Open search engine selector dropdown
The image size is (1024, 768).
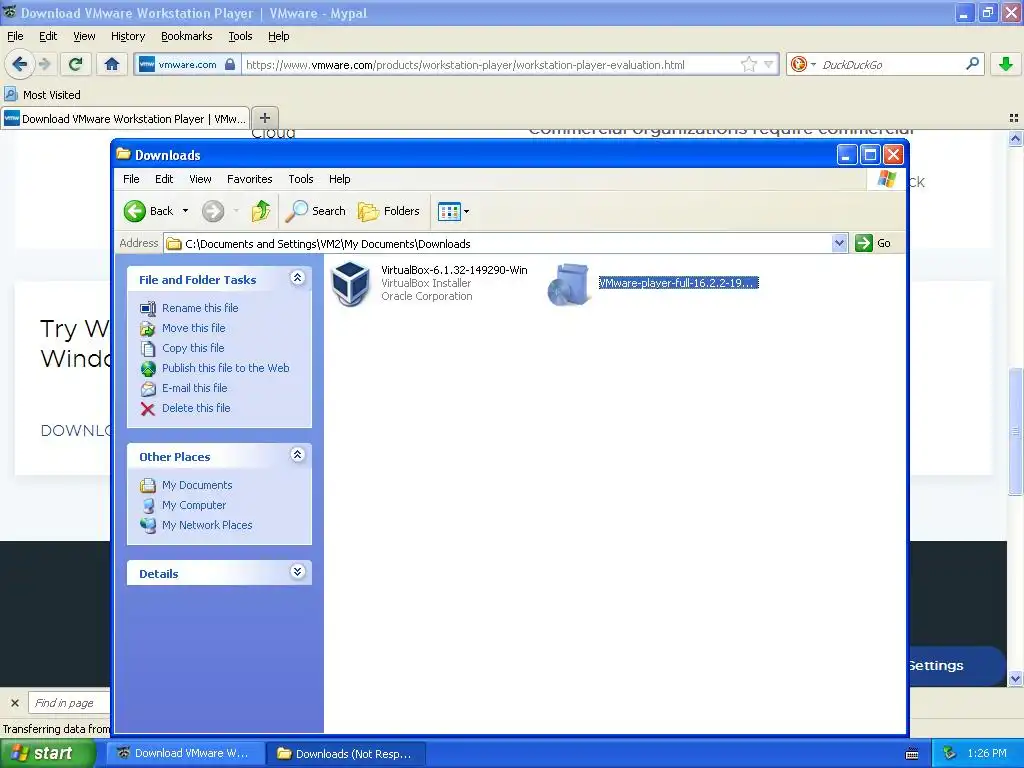[x=814, y=64]
